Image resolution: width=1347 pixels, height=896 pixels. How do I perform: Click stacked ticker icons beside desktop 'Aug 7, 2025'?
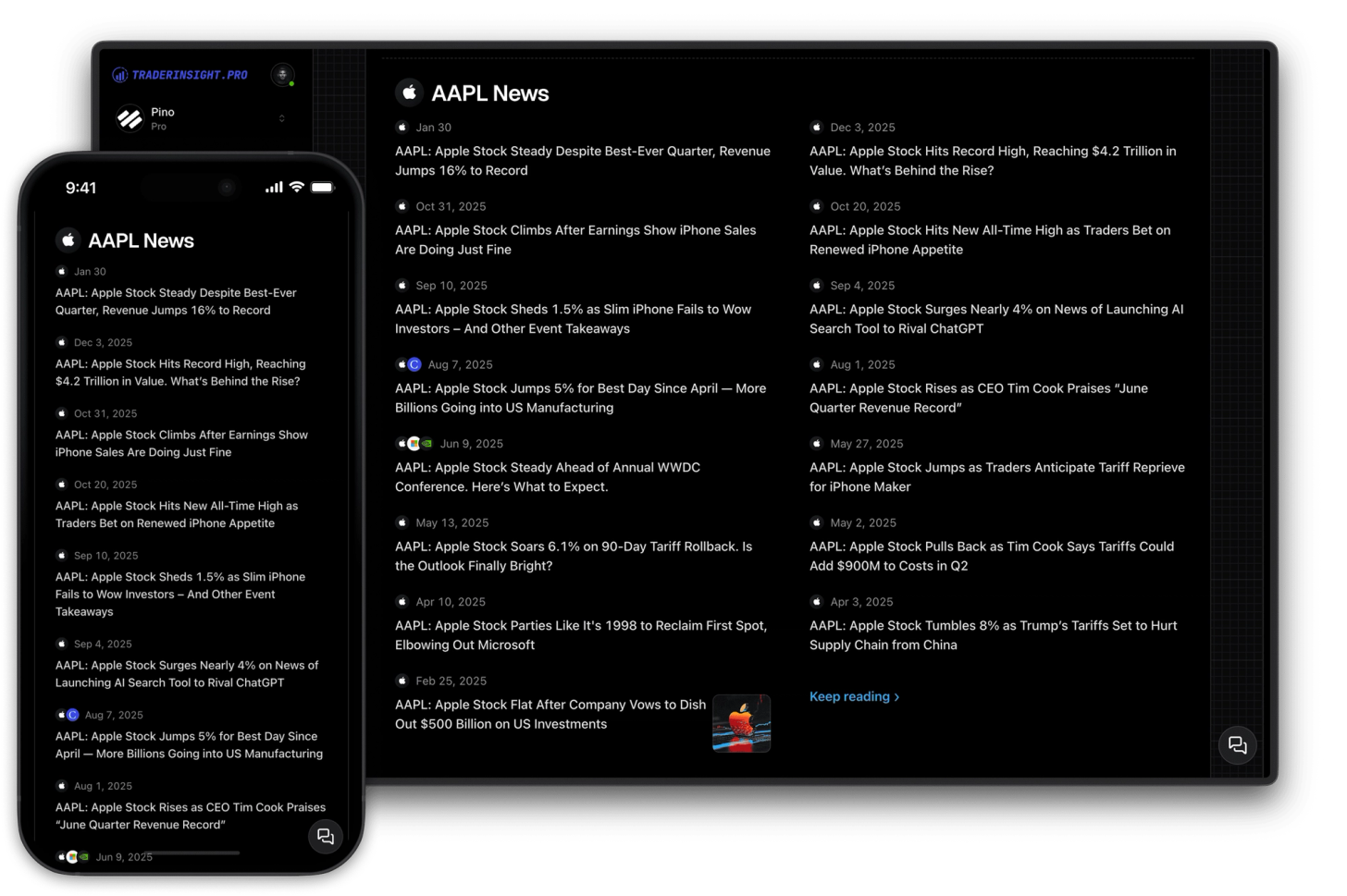pyautogui.click(x=409, y=364)
